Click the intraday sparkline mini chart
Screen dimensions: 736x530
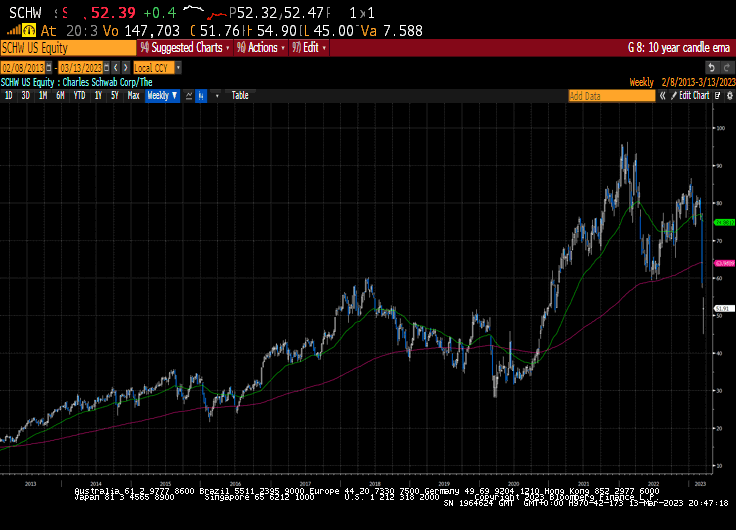click(205, 12)
